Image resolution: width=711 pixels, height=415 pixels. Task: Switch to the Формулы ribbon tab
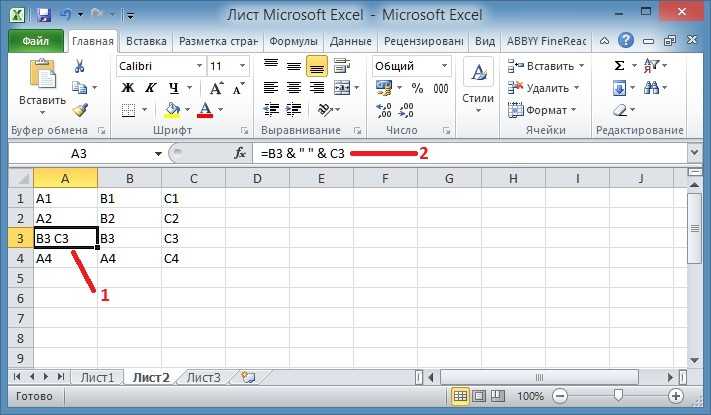click(293, 41)
